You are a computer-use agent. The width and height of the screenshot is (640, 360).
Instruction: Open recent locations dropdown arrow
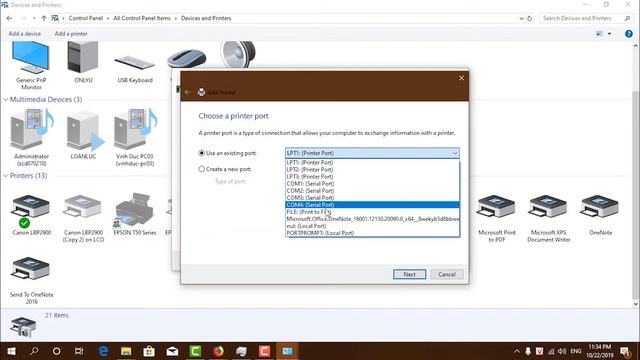click(34, 18)
